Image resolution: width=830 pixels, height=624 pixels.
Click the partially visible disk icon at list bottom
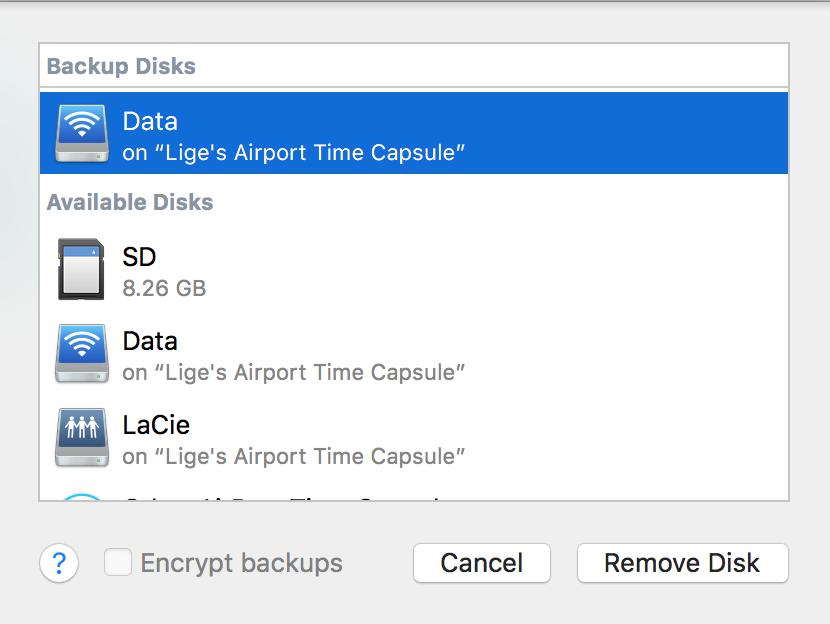[81, 496]
